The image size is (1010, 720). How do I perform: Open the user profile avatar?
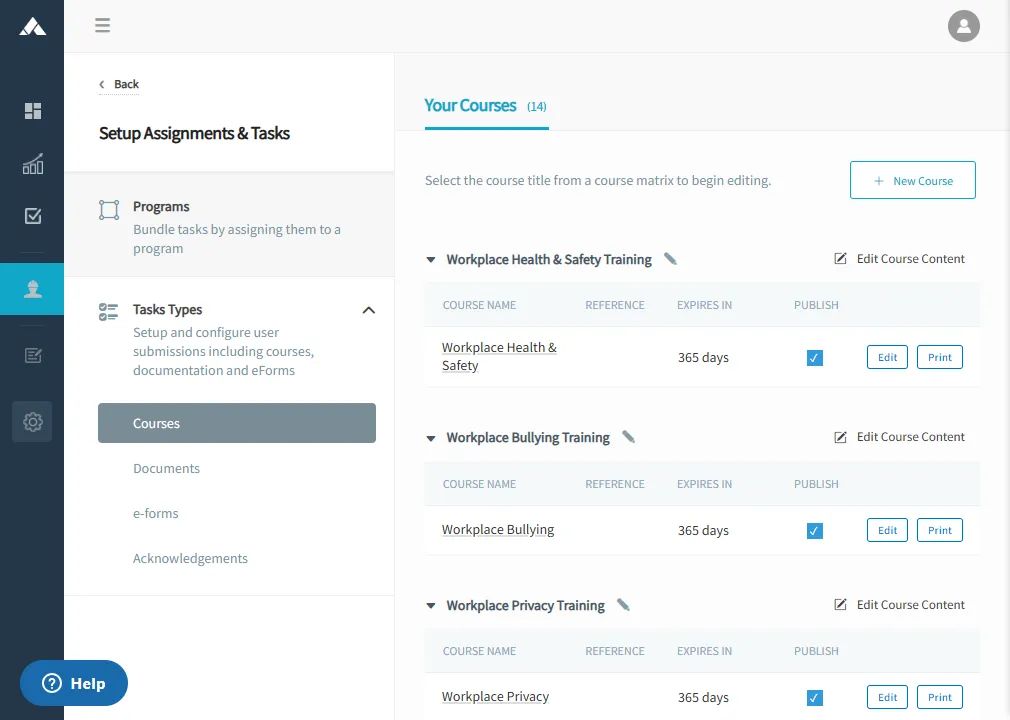[x=963, y=26]
